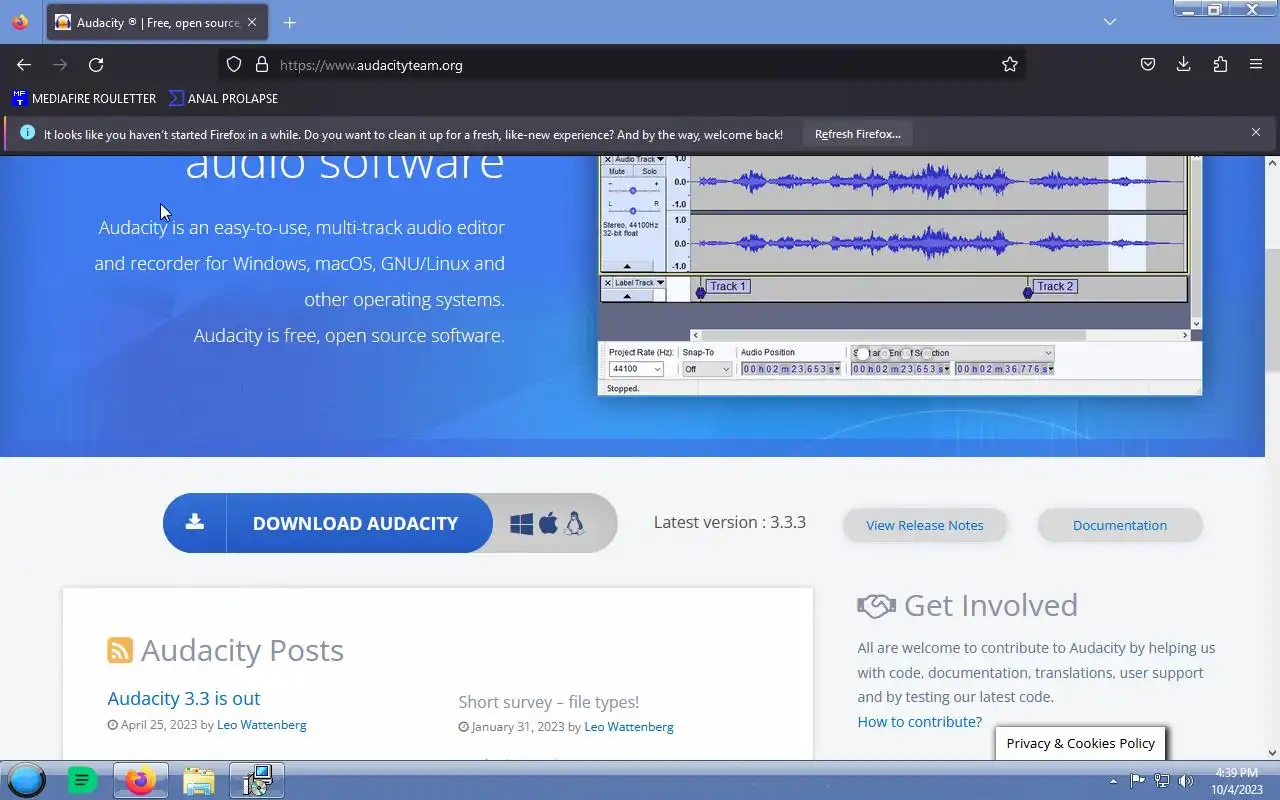Click the orange RSS feed icon
The width and height of the screenshot is (1280, 800).
120,650
